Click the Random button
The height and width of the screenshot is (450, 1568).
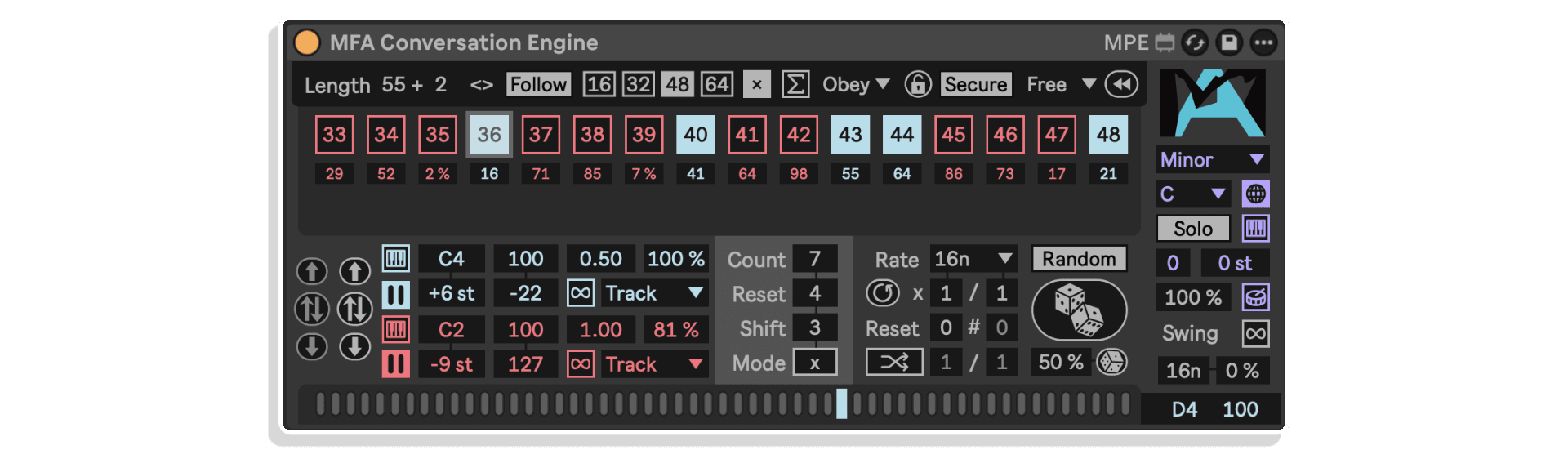[x=1079, y=259]
